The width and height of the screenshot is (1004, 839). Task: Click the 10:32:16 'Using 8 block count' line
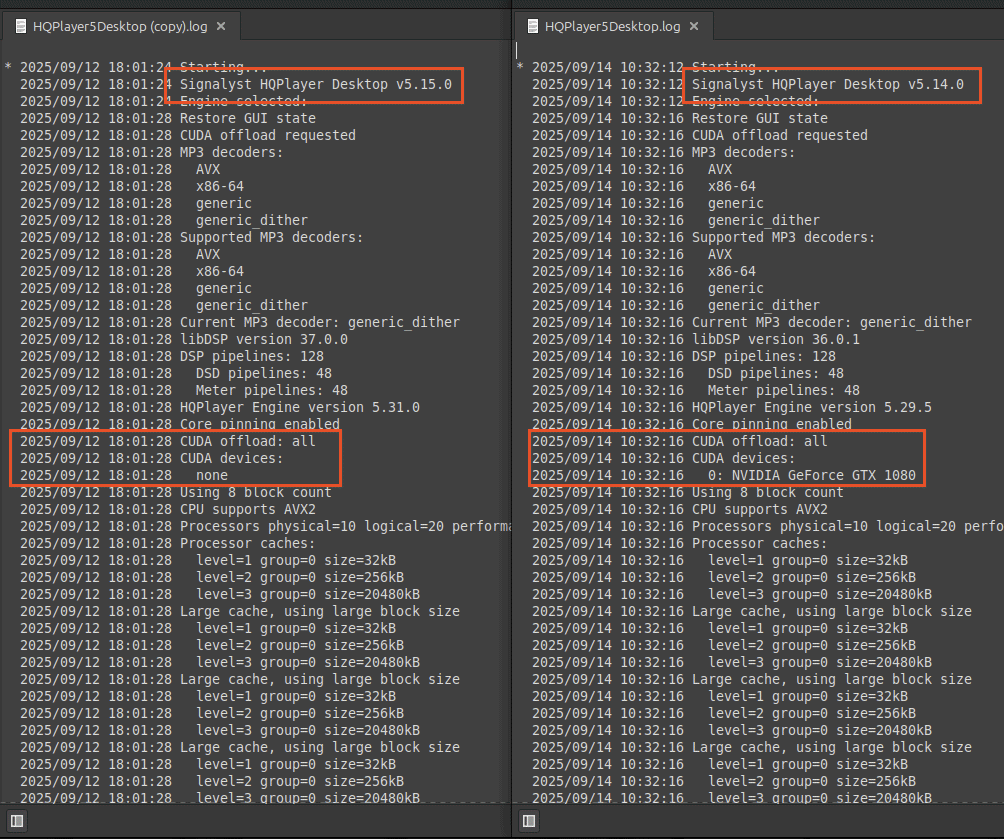pyautogui.click(x=688, y=493)
